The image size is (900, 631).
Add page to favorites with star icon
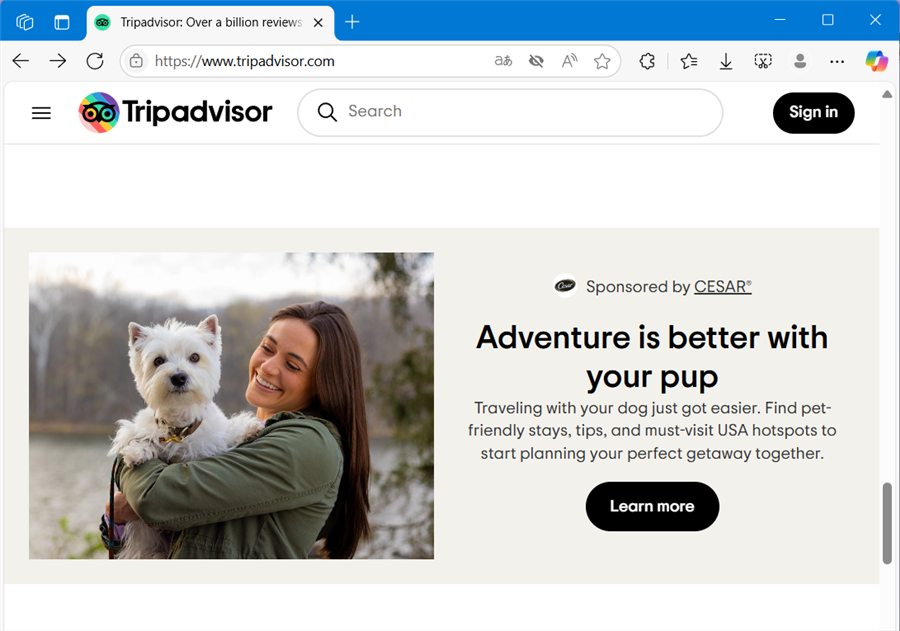602,61
